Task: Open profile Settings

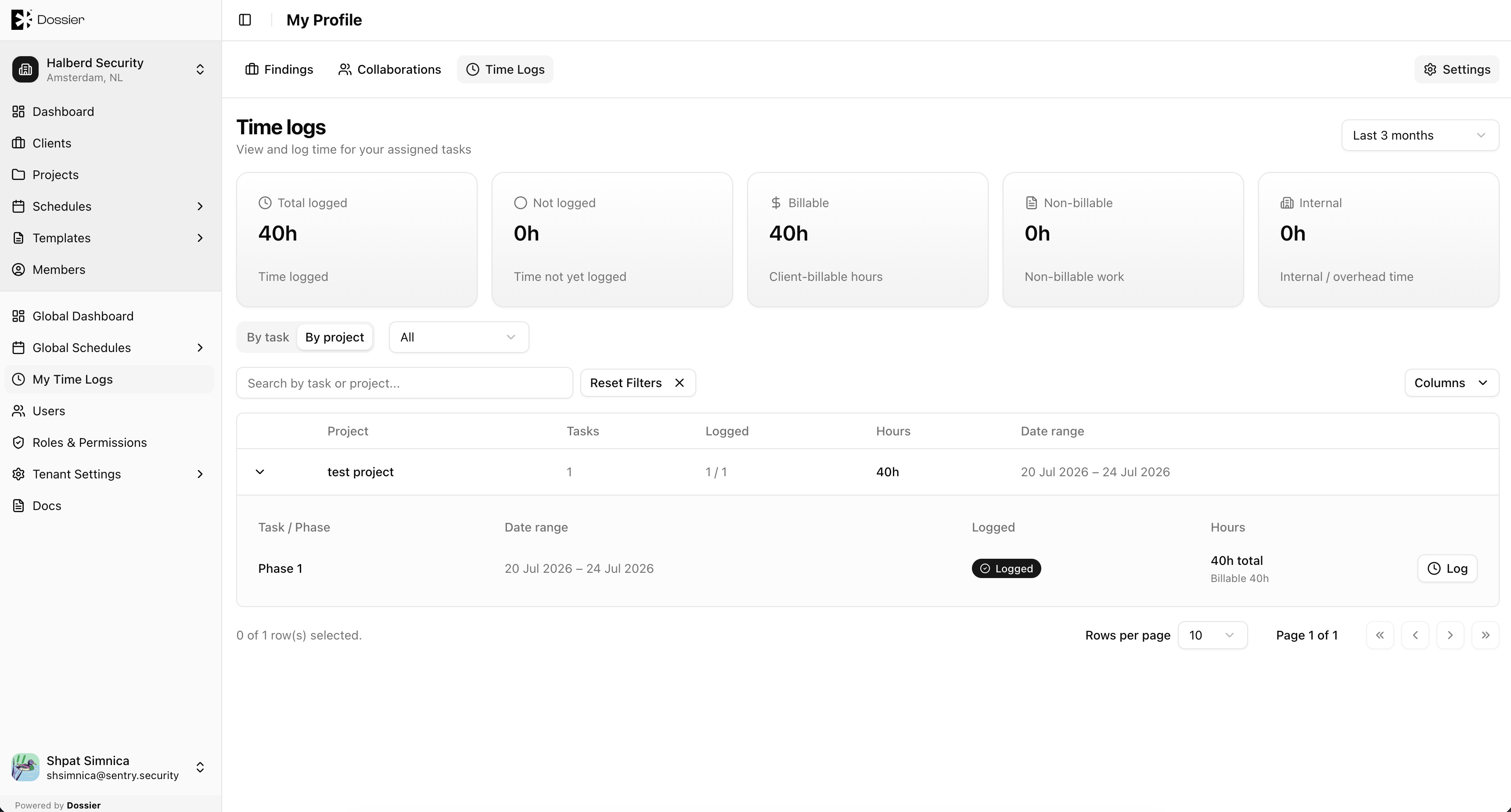Action: pos(1457,69)
